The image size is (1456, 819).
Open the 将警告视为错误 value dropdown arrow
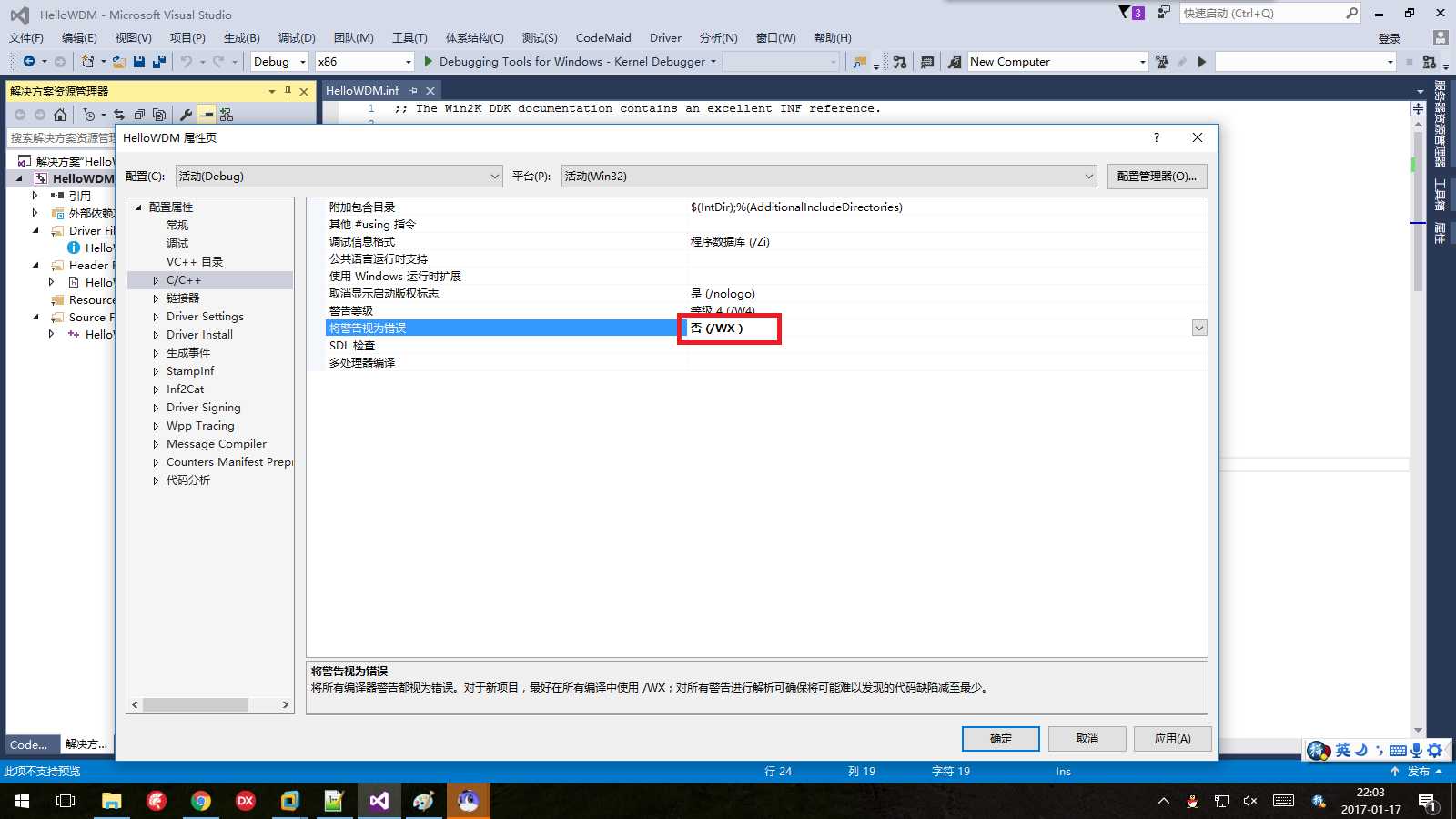click(x=1199, y=328)
